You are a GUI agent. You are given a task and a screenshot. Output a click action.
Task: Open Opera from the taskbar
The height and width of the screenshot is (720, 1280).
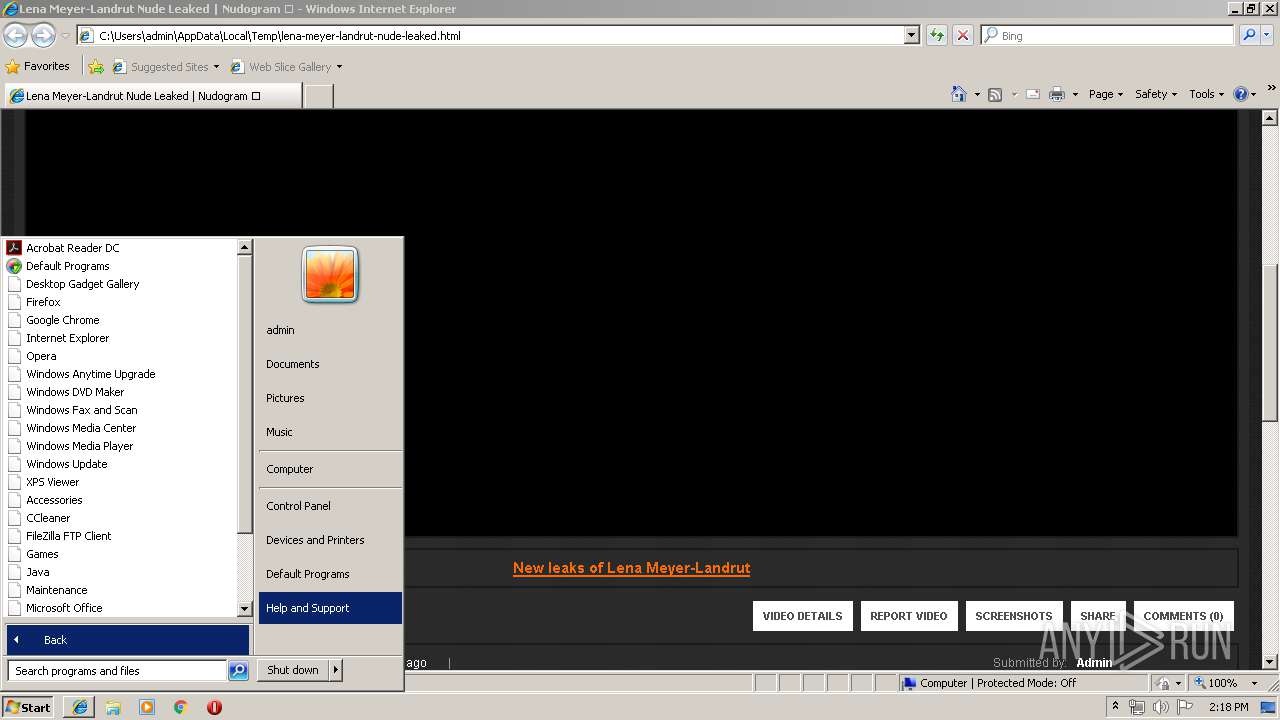coord(214,707)
